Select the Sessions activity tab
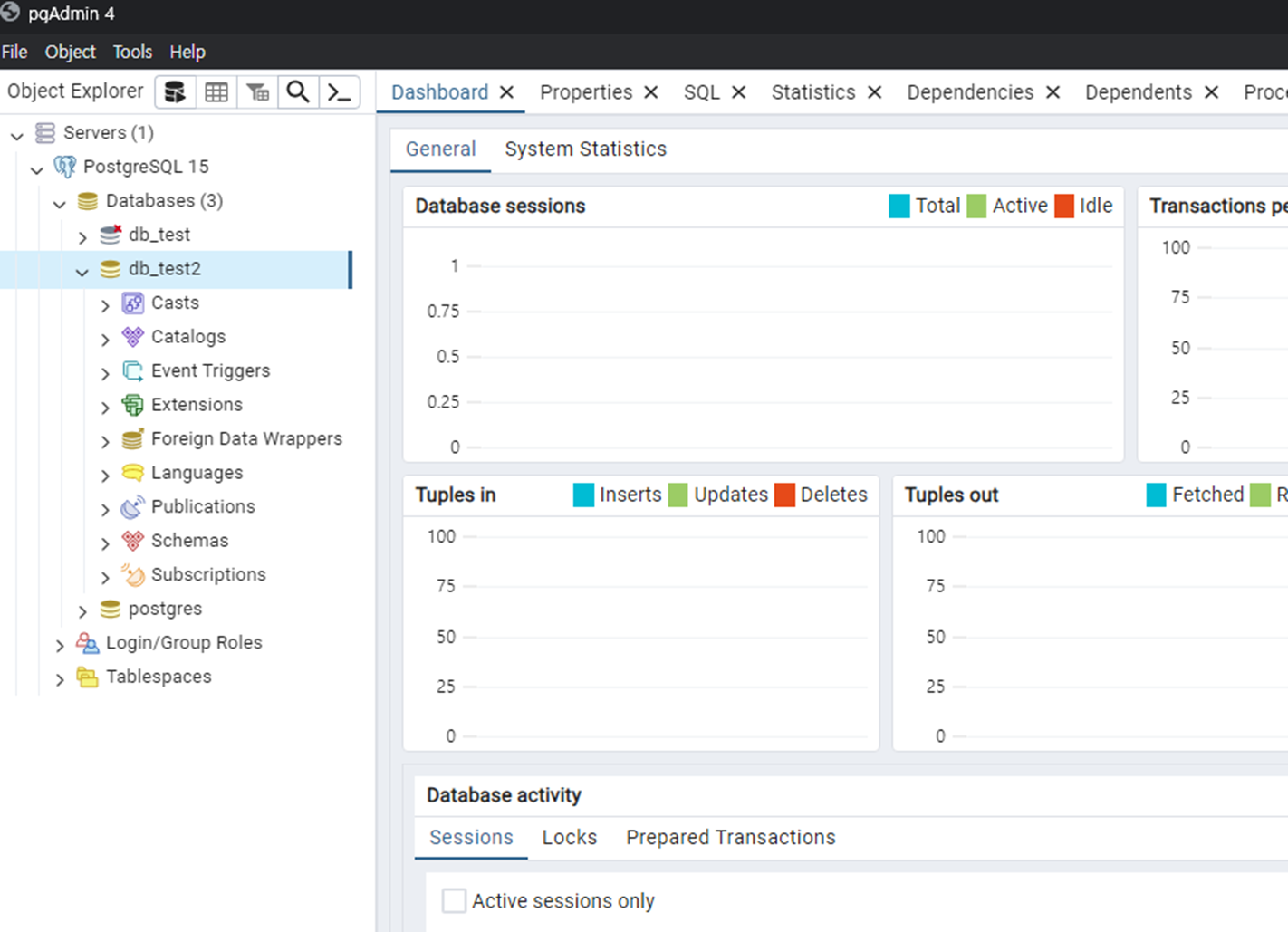The image size is (1288, 932). (471, 837)
